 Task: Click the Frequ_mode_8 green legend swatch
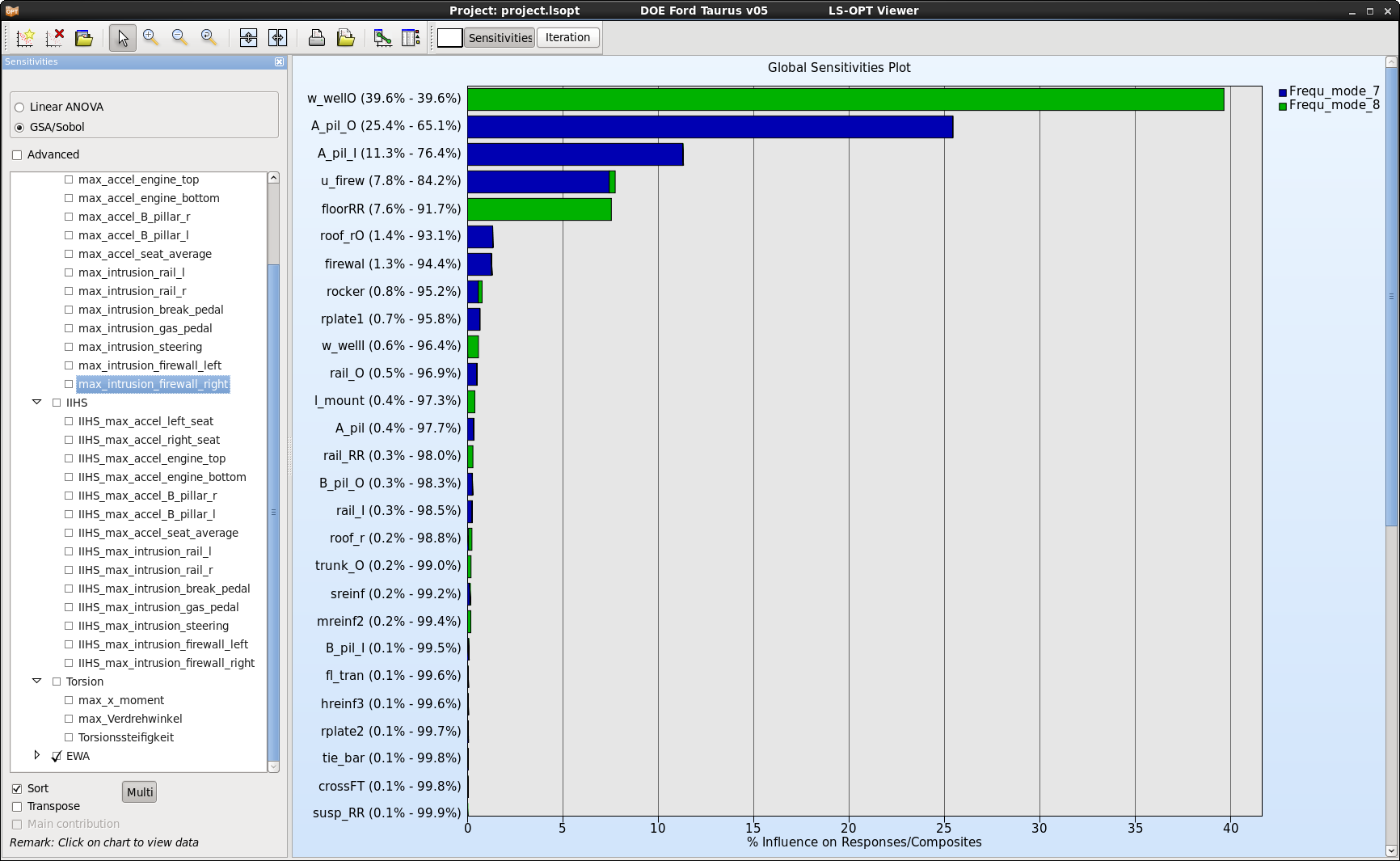point(1283,106)
